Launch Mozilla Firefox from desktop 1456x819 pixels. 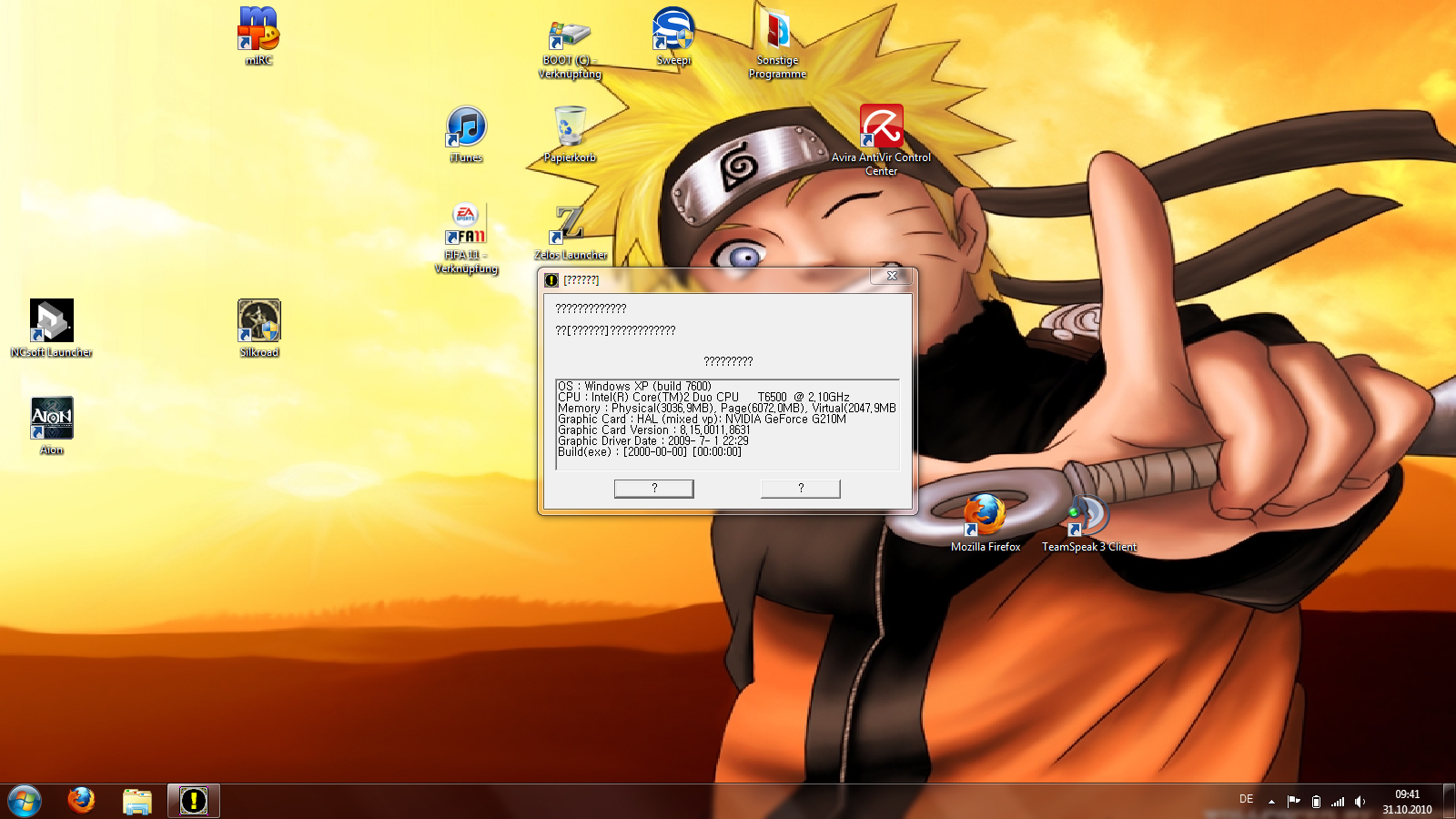coord(985,516)
